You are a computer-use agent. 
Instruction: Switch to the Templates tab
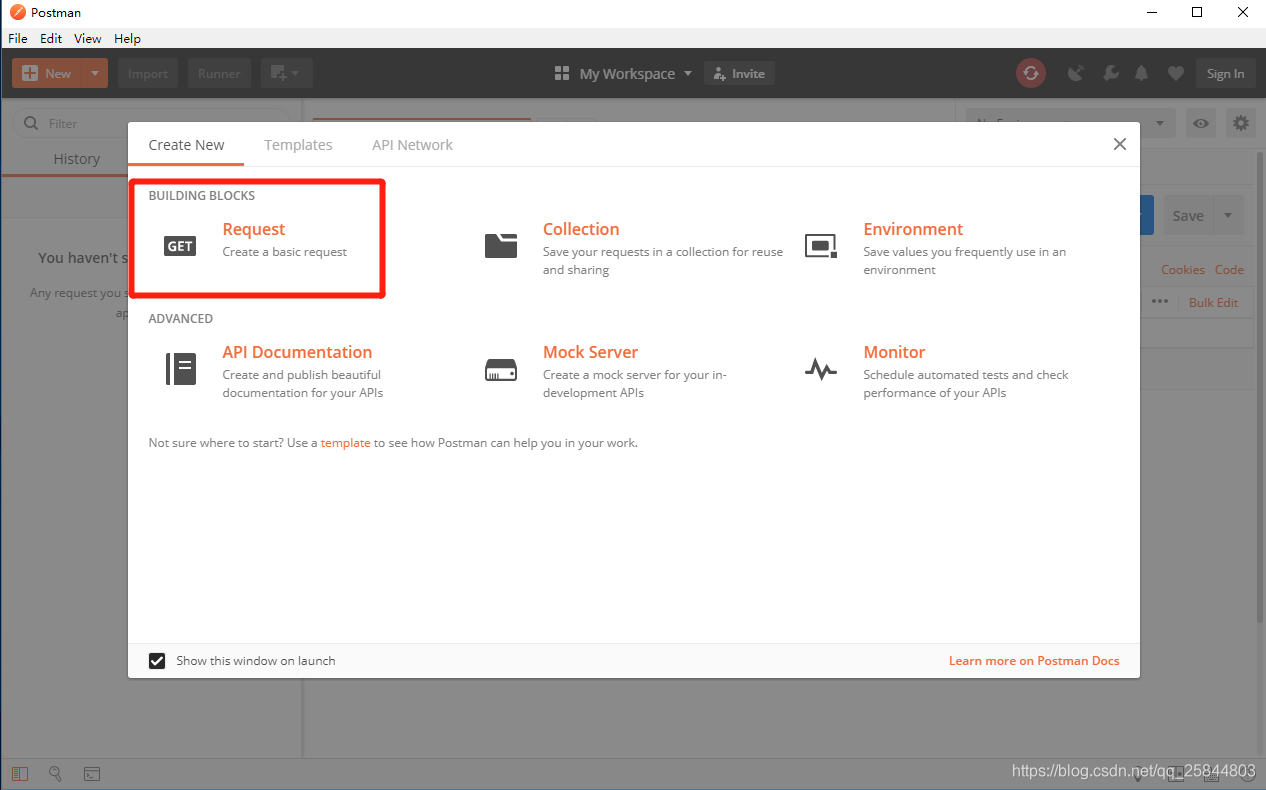(298, 145)
